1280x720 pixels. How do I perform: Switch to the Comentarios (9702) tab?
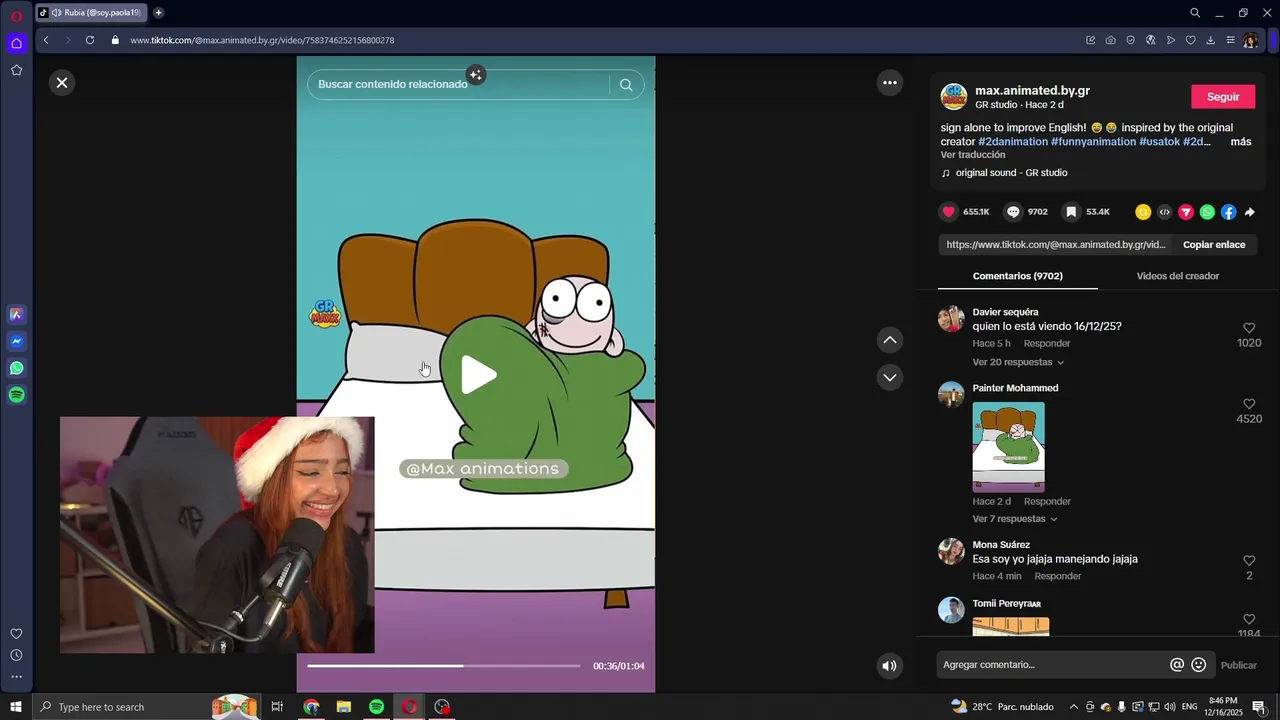point(1017,276)
